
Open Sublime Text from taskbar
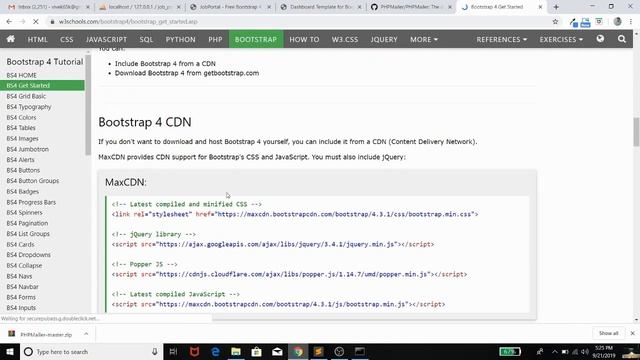coord(318,351)
